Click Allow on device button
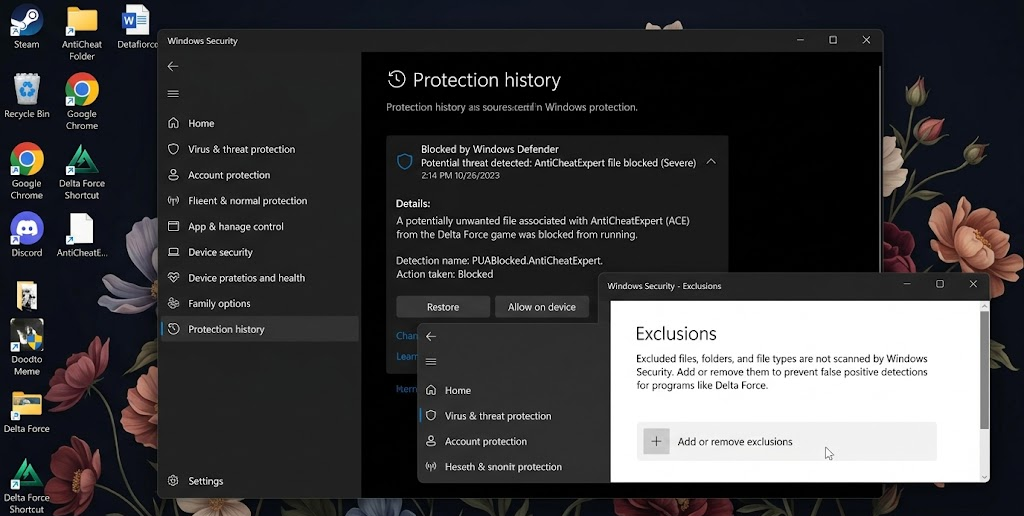 point(541,306)
